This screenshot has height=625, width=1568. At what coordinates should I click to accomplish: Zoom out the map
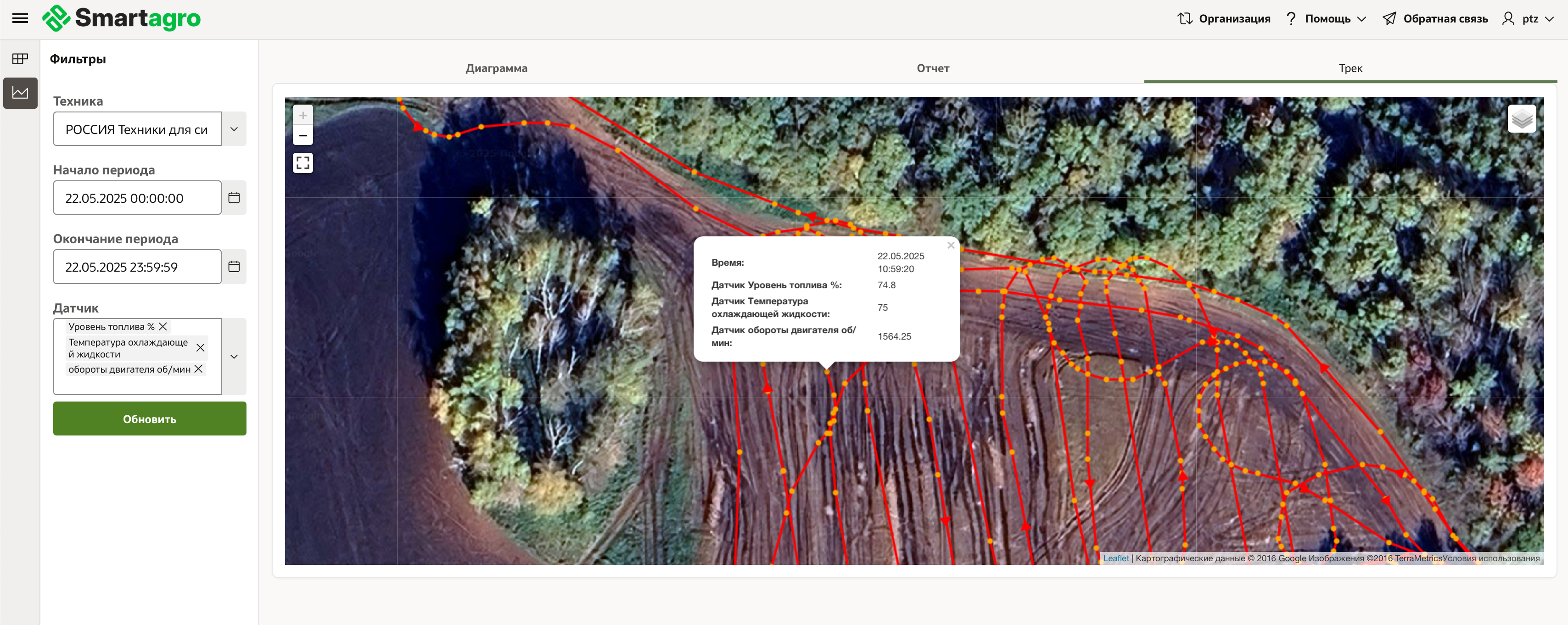(x=302, y=136)
